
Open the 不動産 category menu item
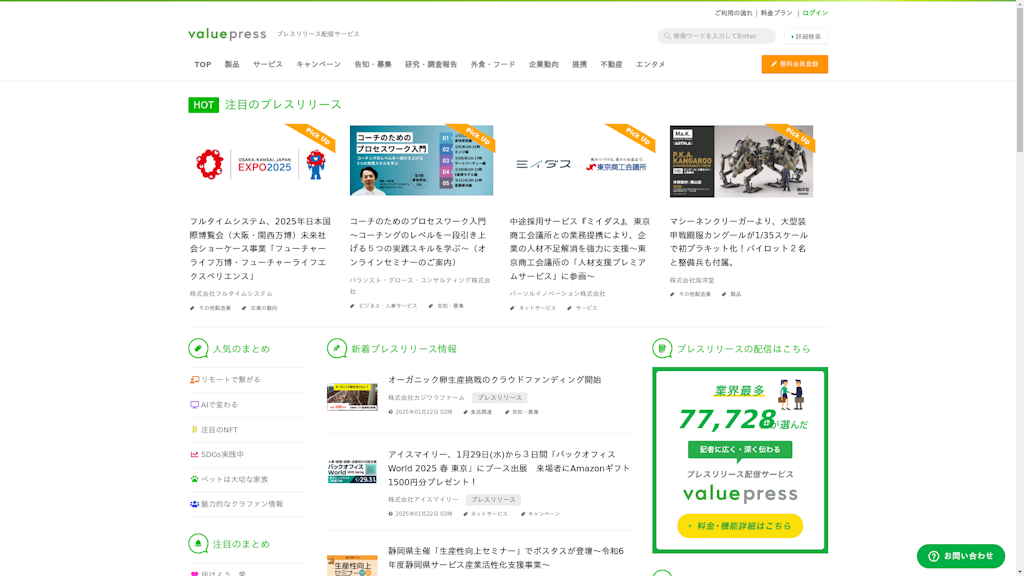611,64
